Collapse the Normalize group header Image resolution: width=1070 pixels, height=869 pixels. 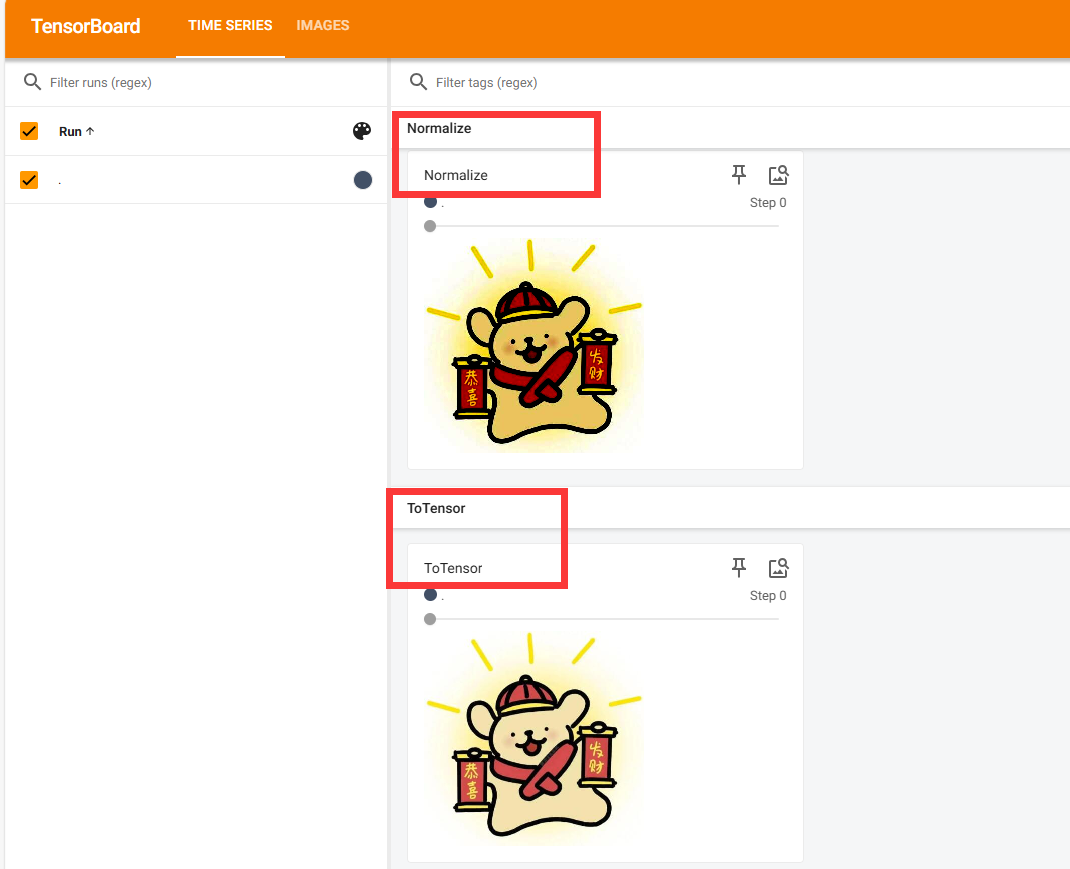point(732,128)
